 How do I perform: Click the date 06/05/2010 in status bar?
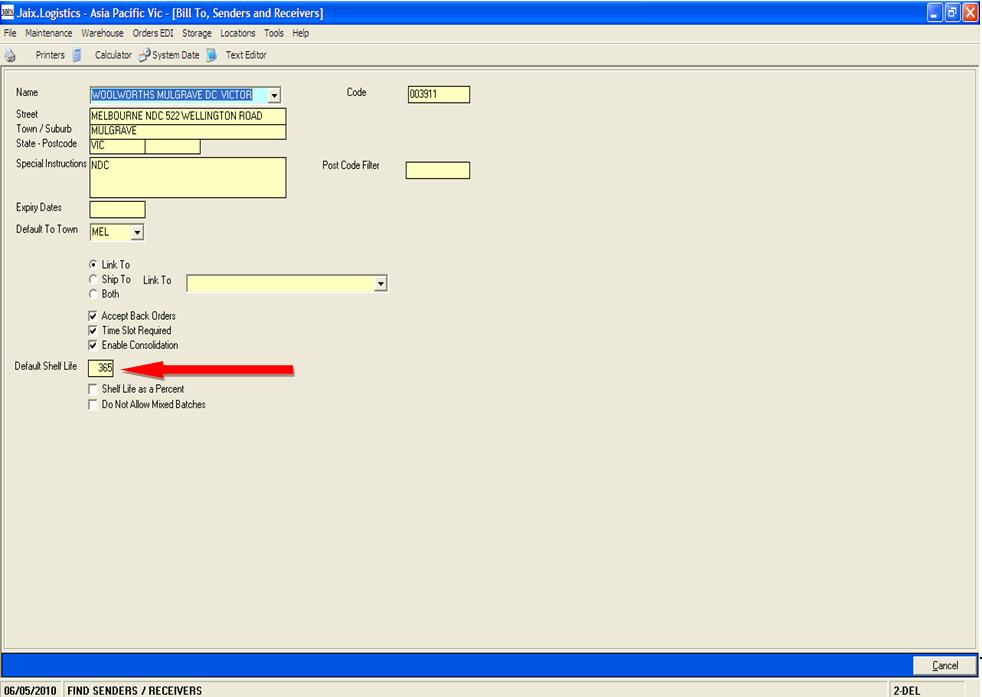31,690
